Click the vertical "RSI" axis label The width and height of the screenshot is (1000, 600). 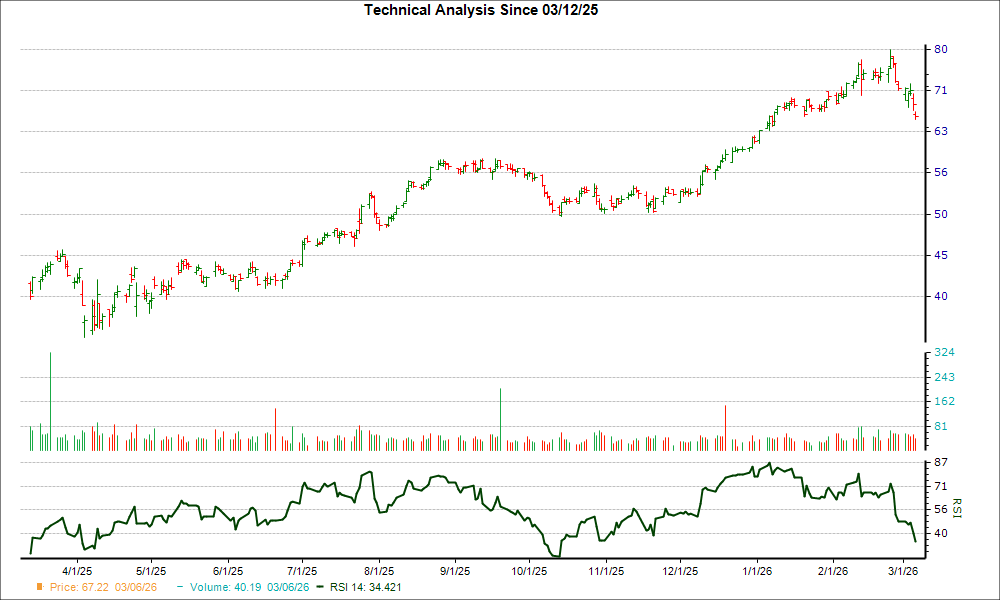click(x=957, y=508)
